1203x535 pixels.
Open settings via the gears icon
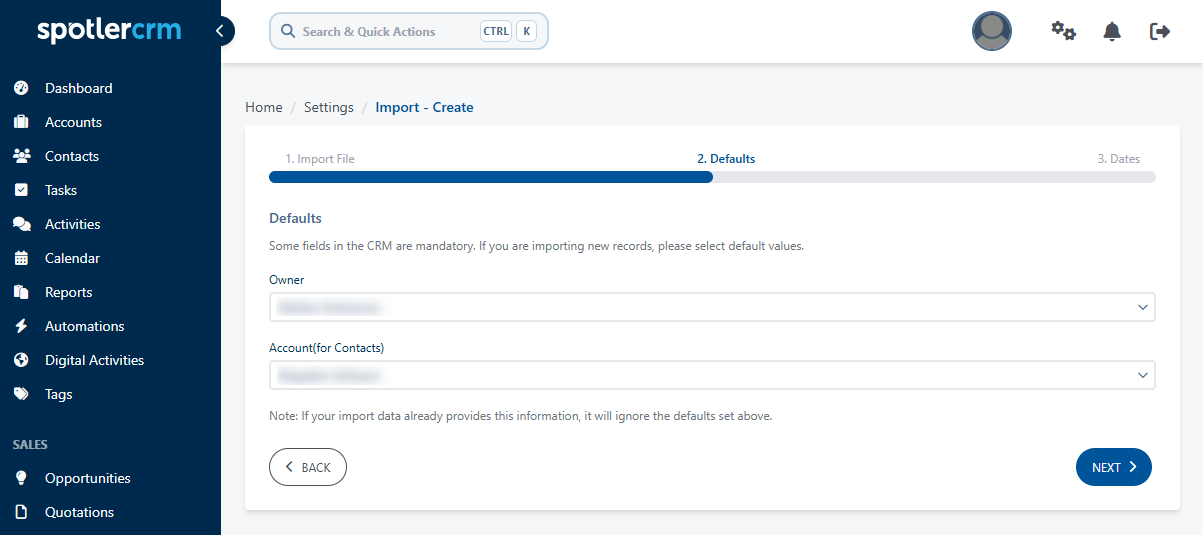[x=1063, y=31]
